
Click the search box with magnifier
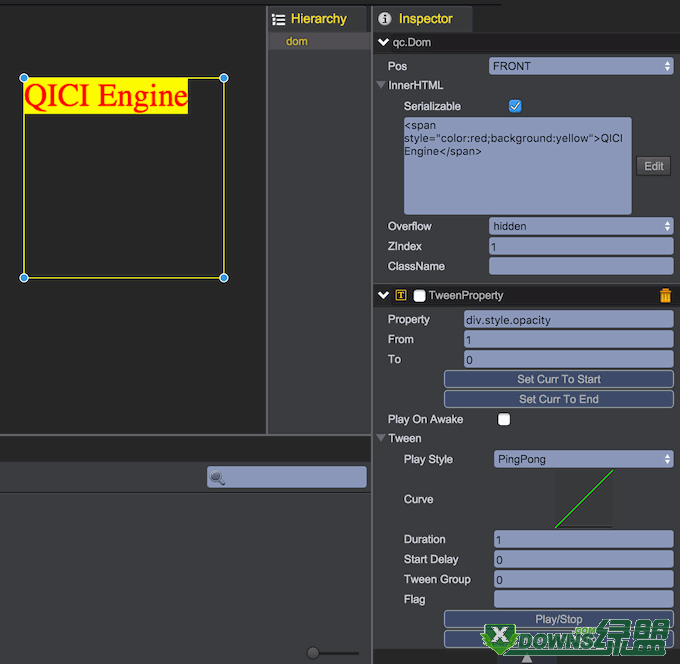pyautogui.click(x=287, y=477)
